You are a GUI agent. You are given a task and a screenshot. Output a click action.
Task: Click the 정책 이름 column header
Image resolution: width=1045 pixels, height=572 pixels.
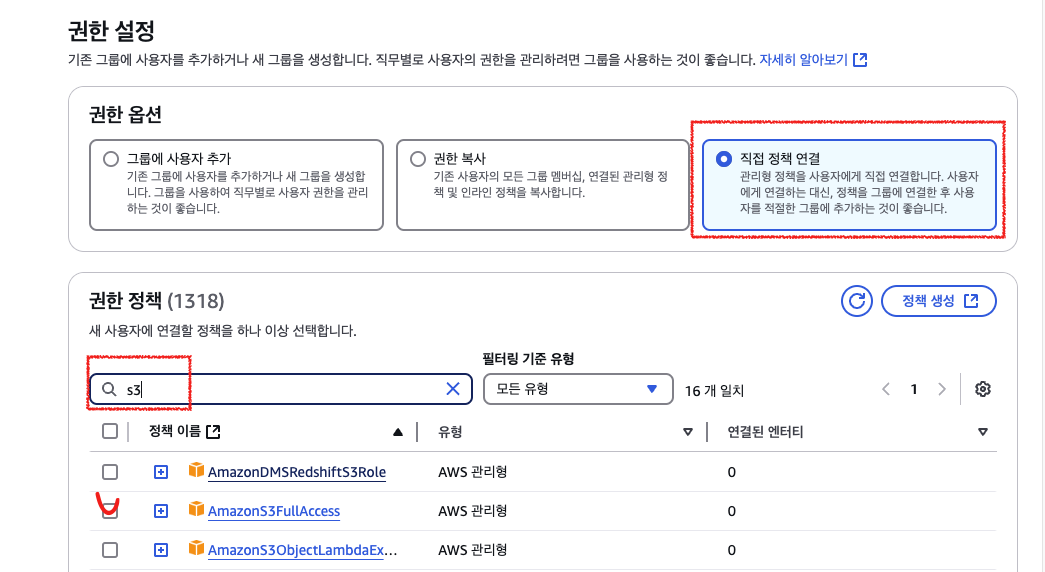click(175, 431)
